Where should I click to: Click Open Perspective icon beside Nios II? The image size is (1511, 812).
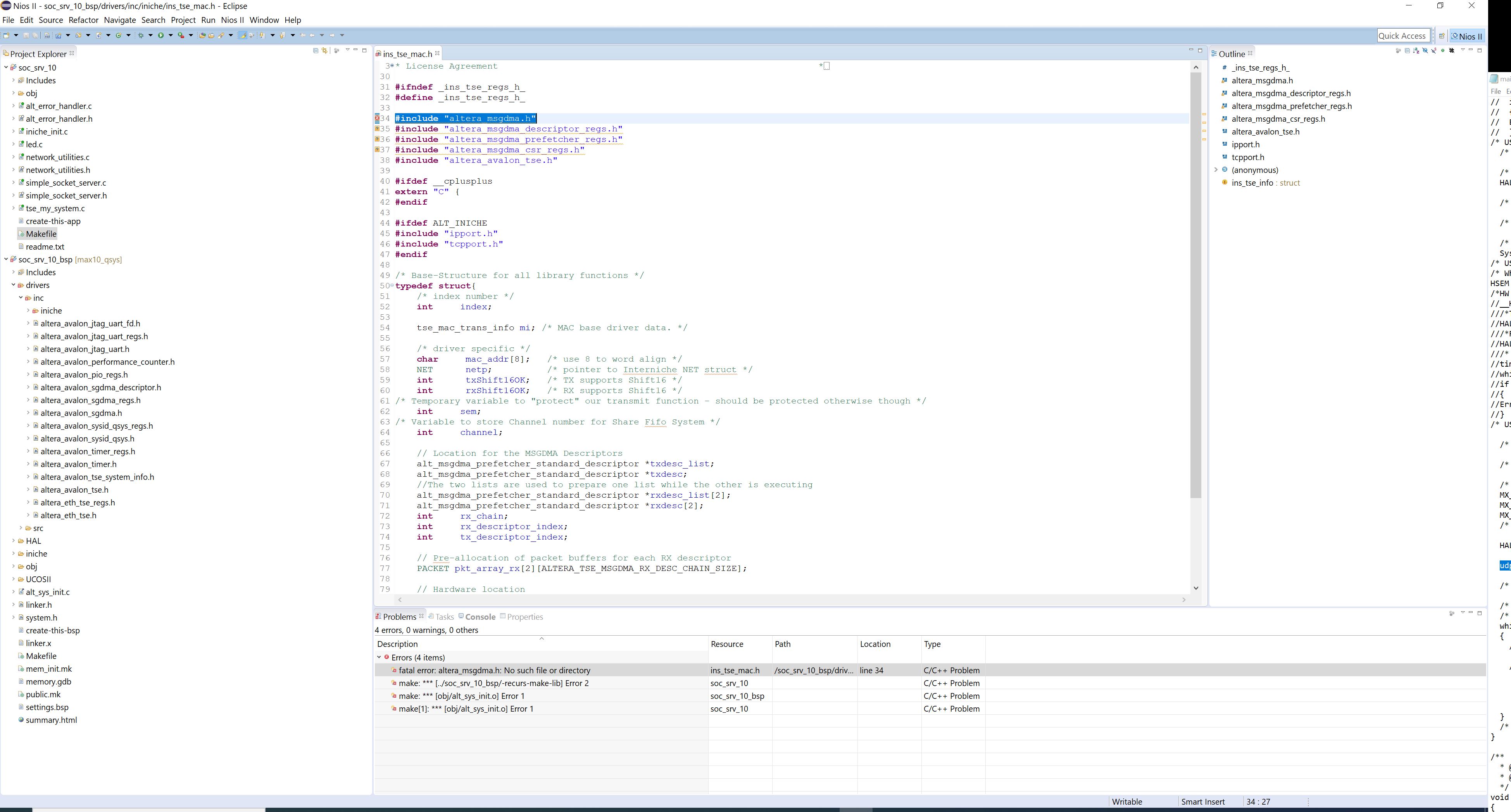(x=1441, y=36)
